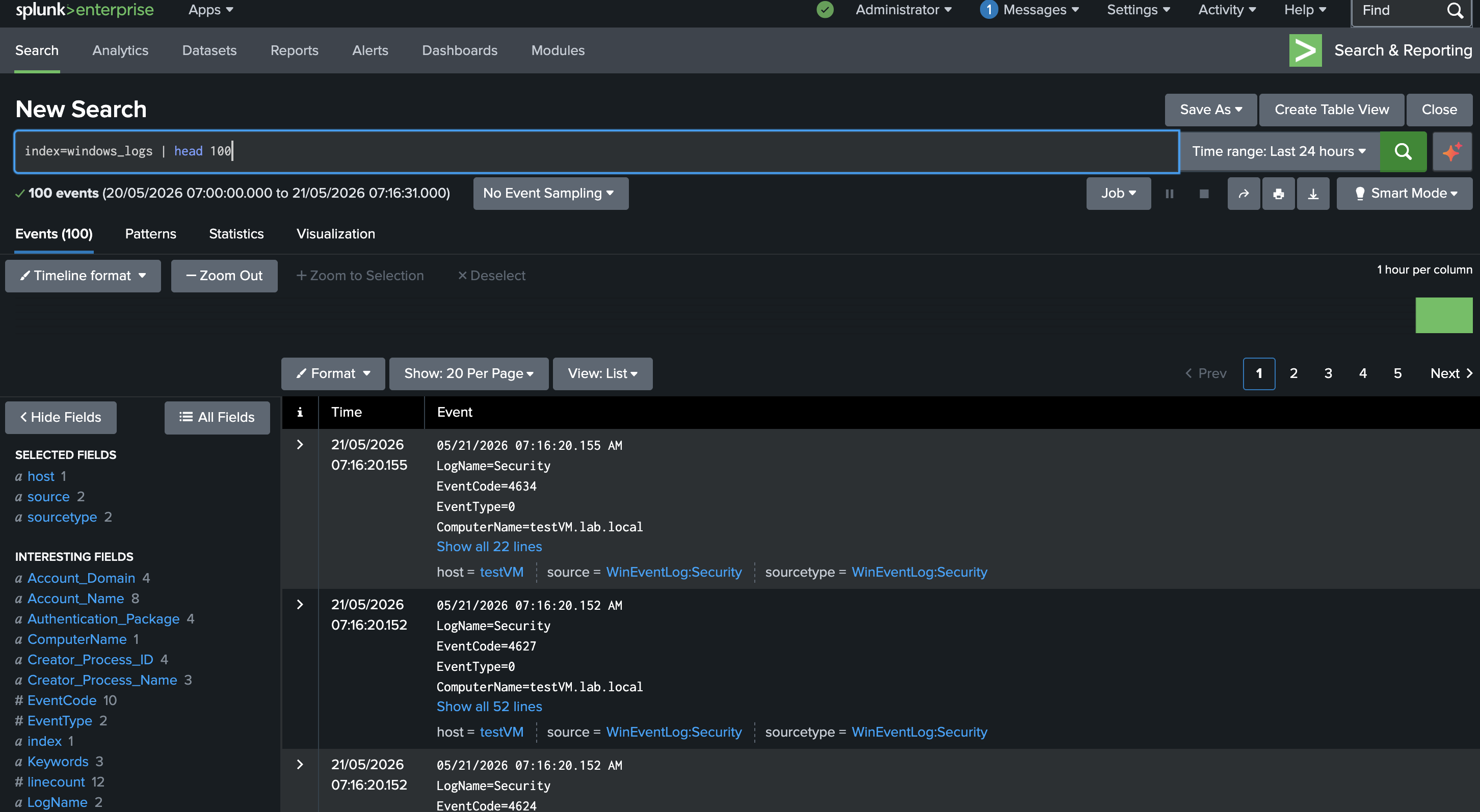1480x812 pixels.
Task: Expand the EventCode=4624 event row
Action: pos(299,764)
